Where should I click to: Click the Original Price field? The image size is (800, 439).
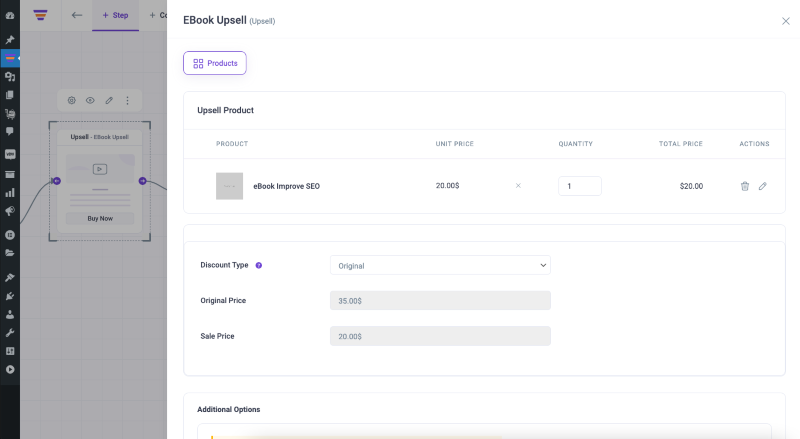coord(440,301)
